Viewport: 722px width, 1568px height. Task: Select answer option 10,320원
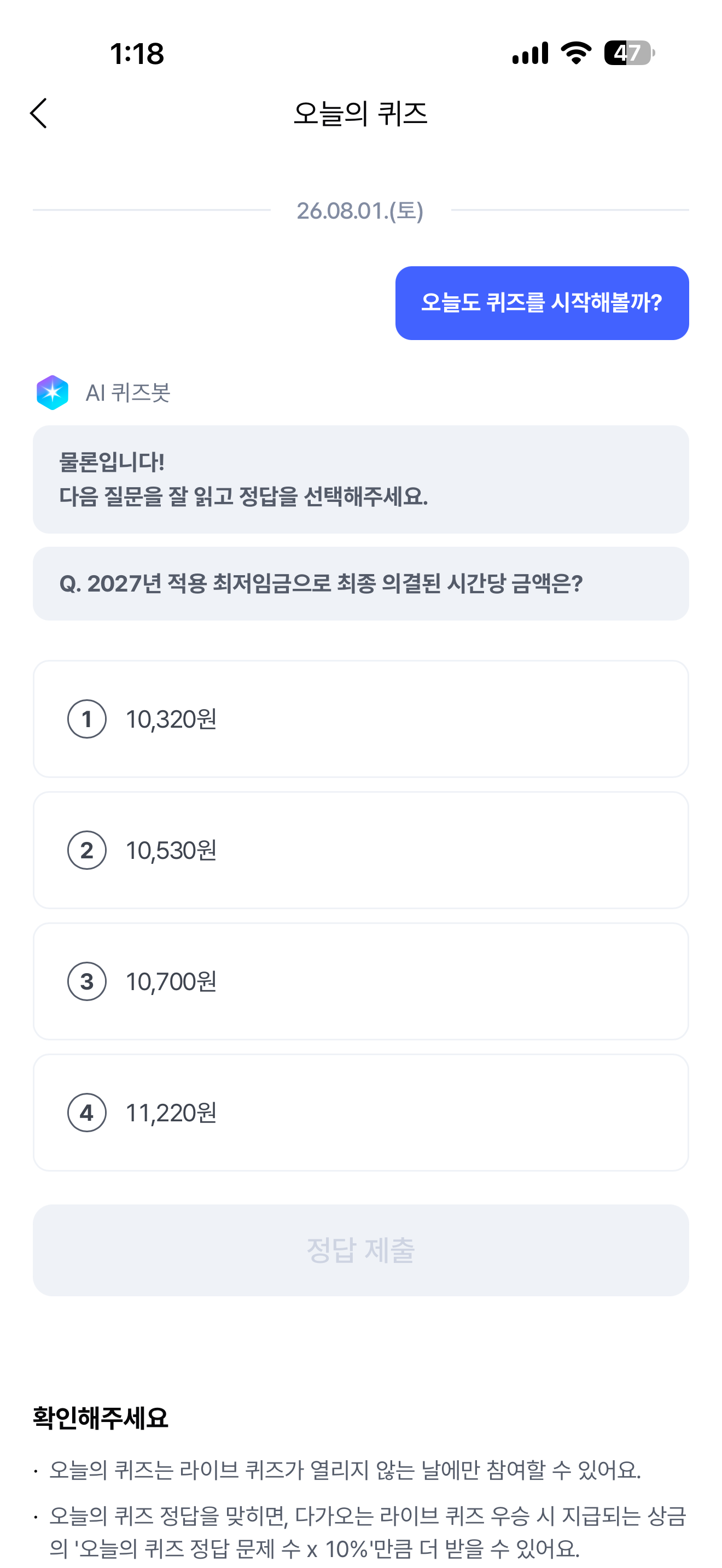click(361, 719)
